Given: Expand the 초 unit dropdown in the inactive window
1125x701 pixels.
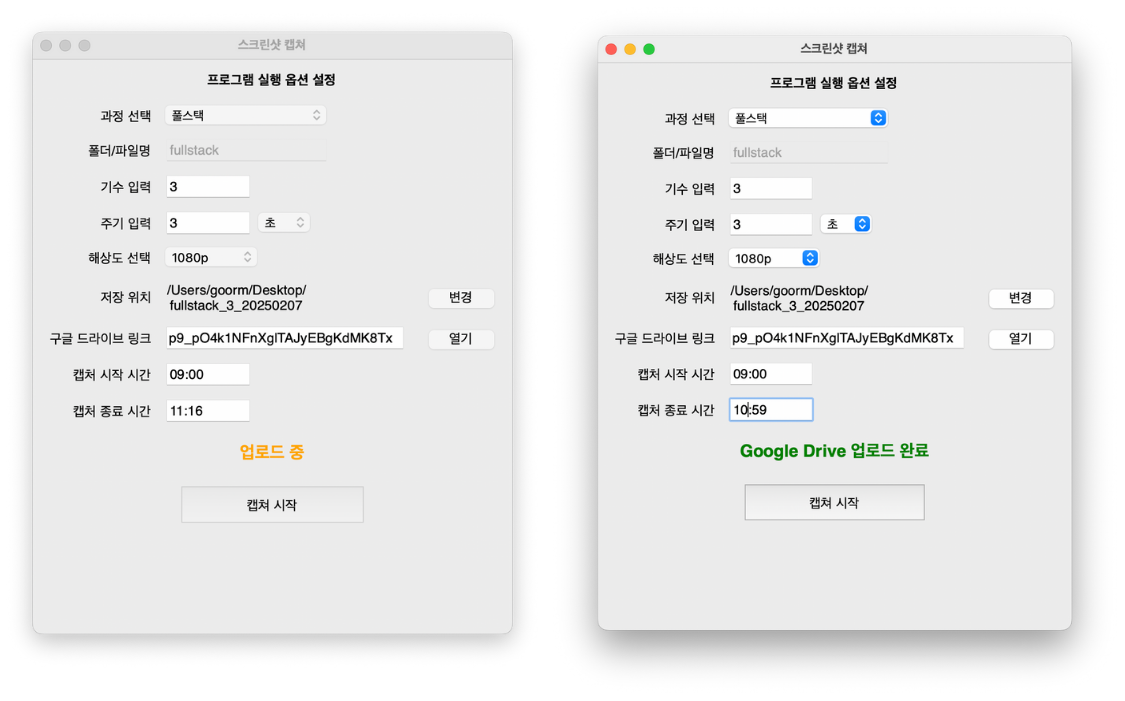Looking at the screenshot, I should coord(284,222).
